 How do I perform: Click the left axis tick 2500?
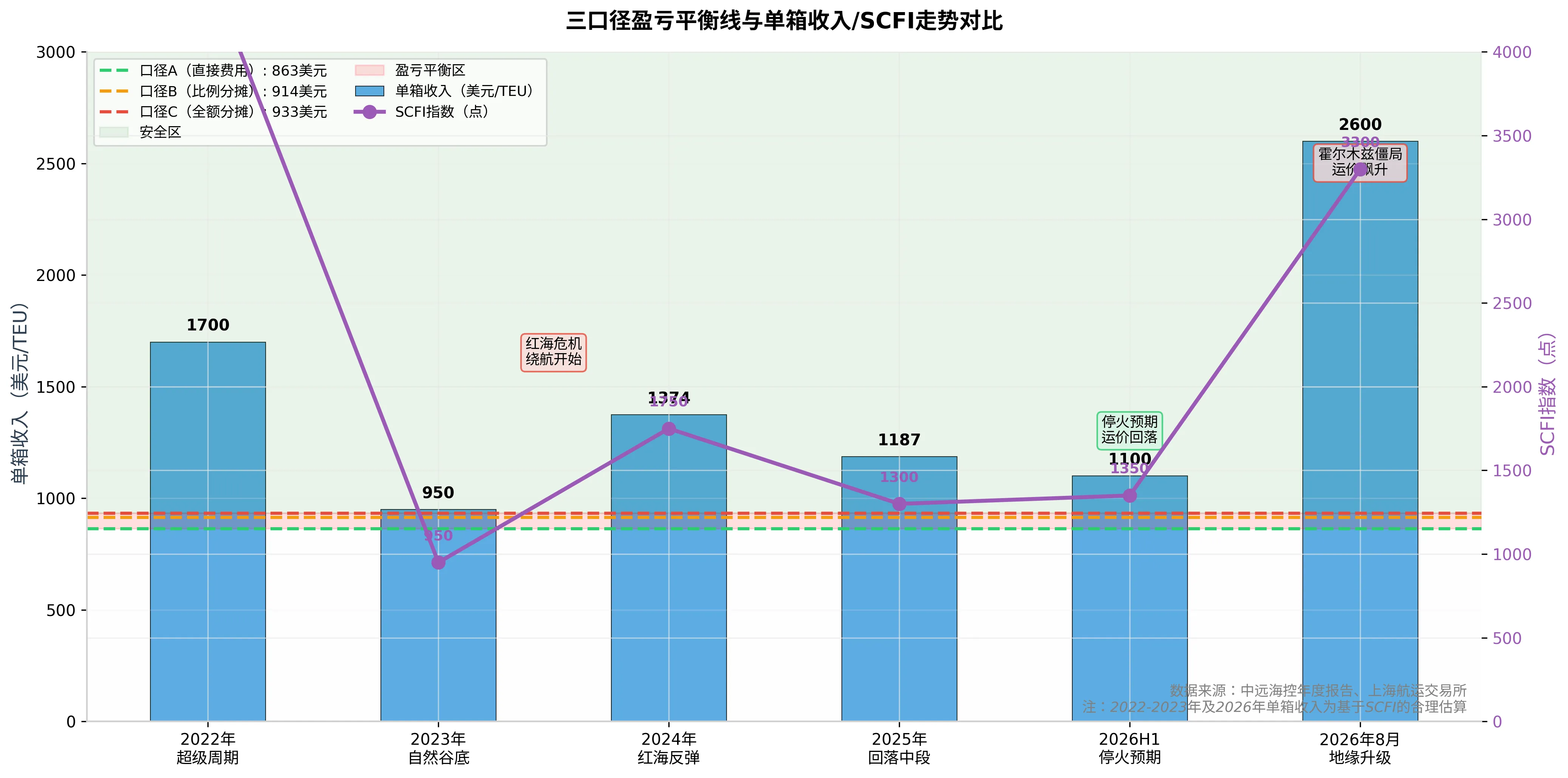pos(56,164)
